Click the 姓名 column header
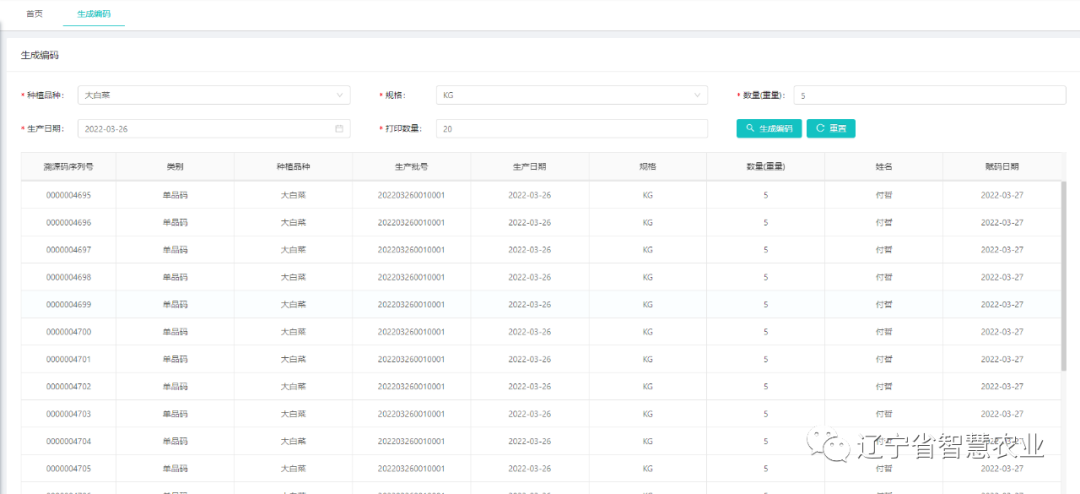Screen dimensions: 1080x494 884,167
